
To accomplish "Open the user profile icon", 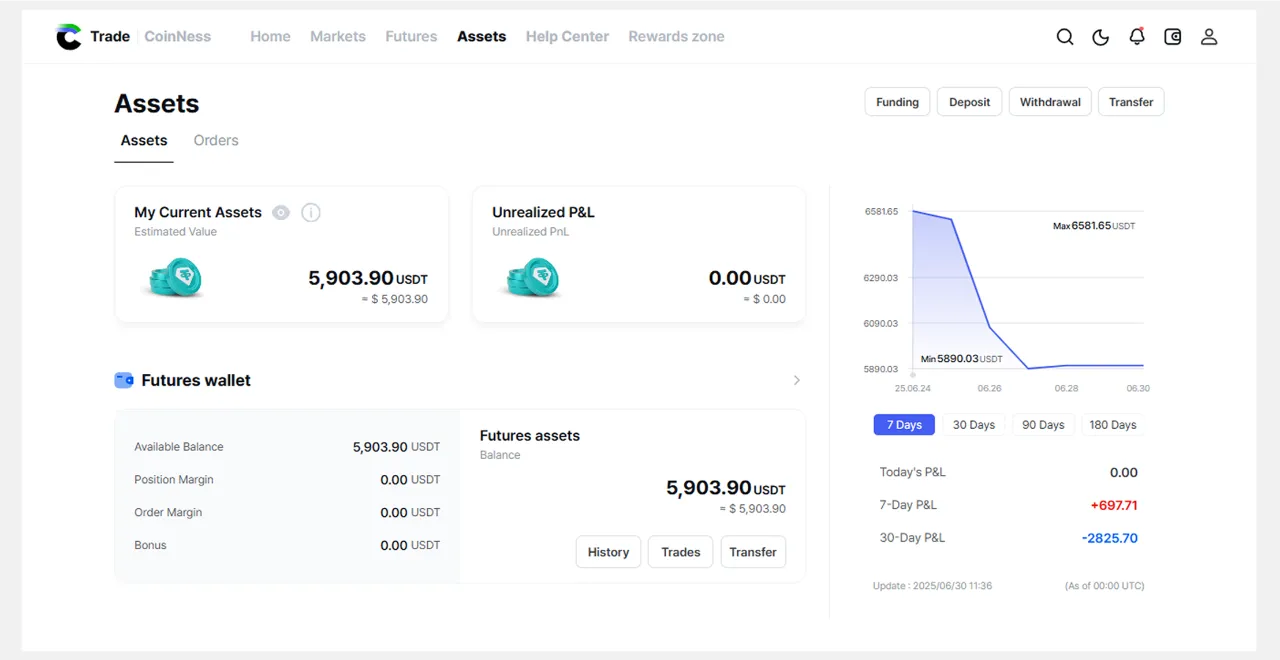I will pyautogui.click(x=1209, y=37).
